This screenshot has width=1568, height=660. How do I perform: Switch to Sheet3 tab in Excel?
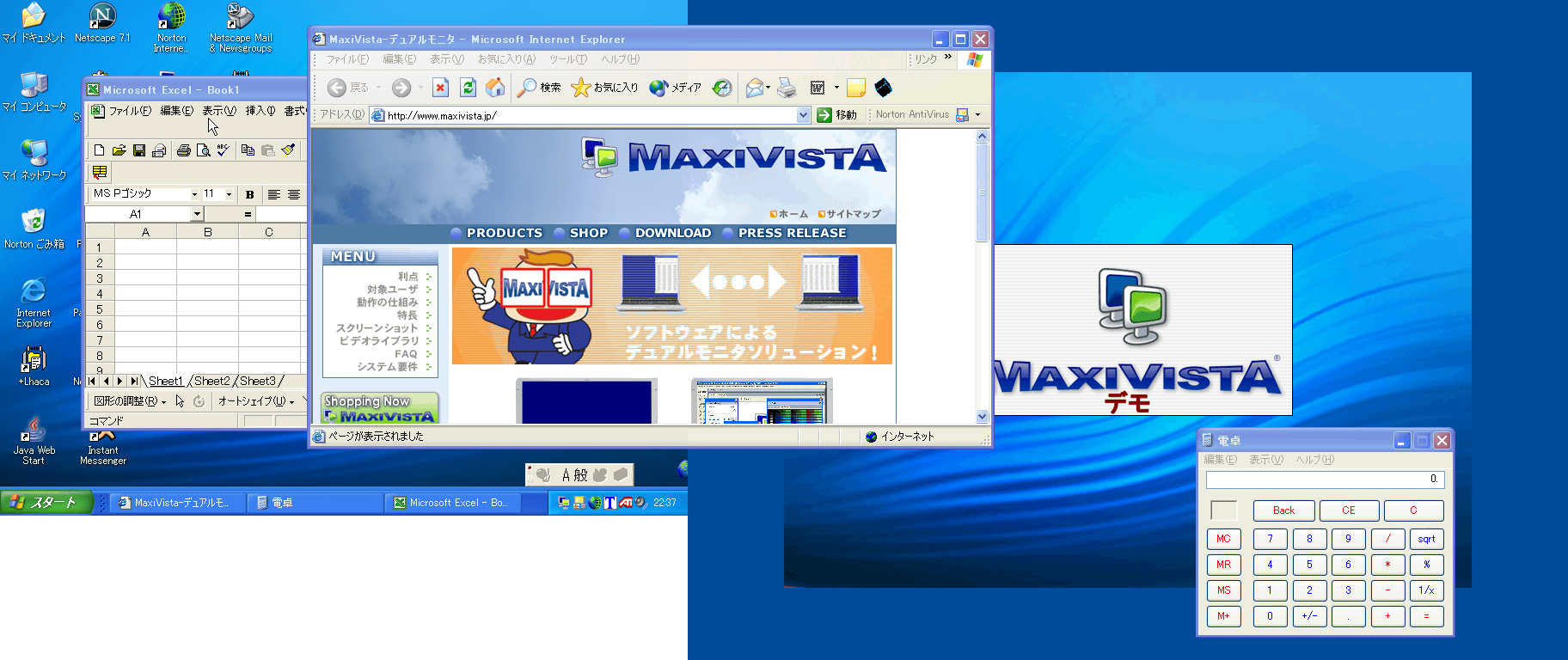(258, 381)
